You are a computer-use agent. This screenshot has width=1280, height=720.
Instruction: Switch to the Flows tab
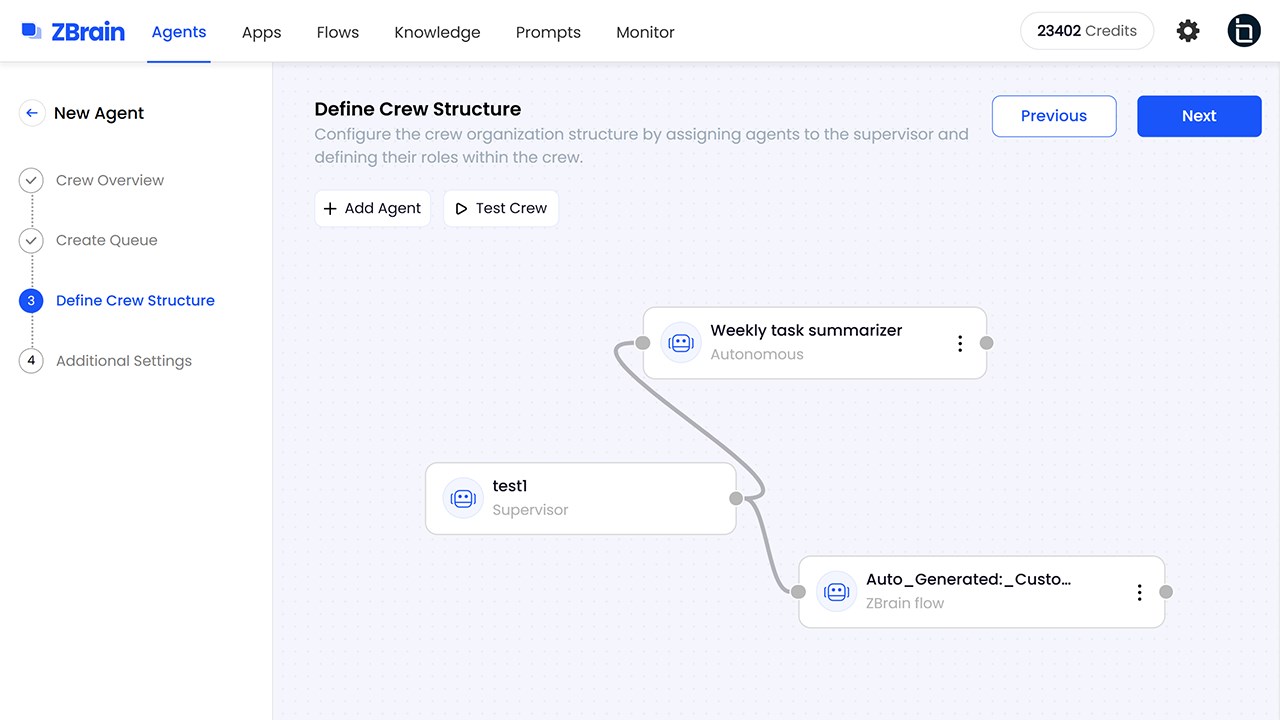click(x=338, y=32)
